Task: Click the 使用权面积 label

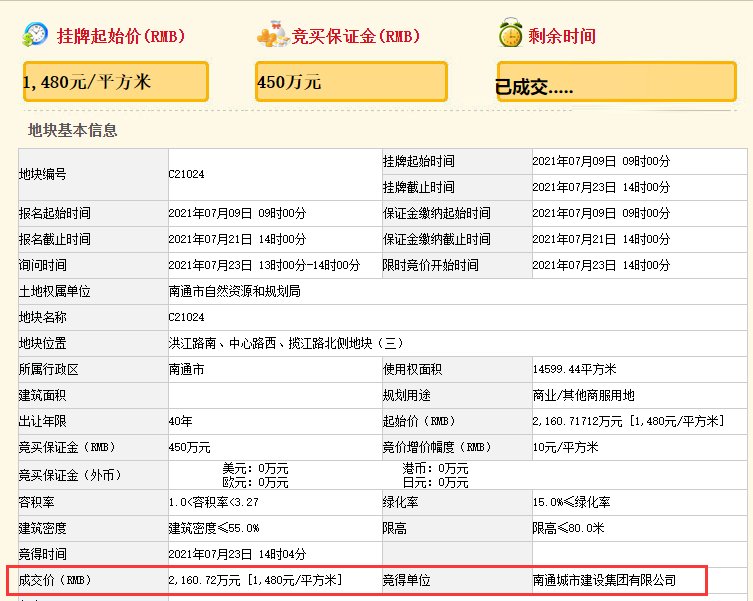Action: tap(413, 369)
